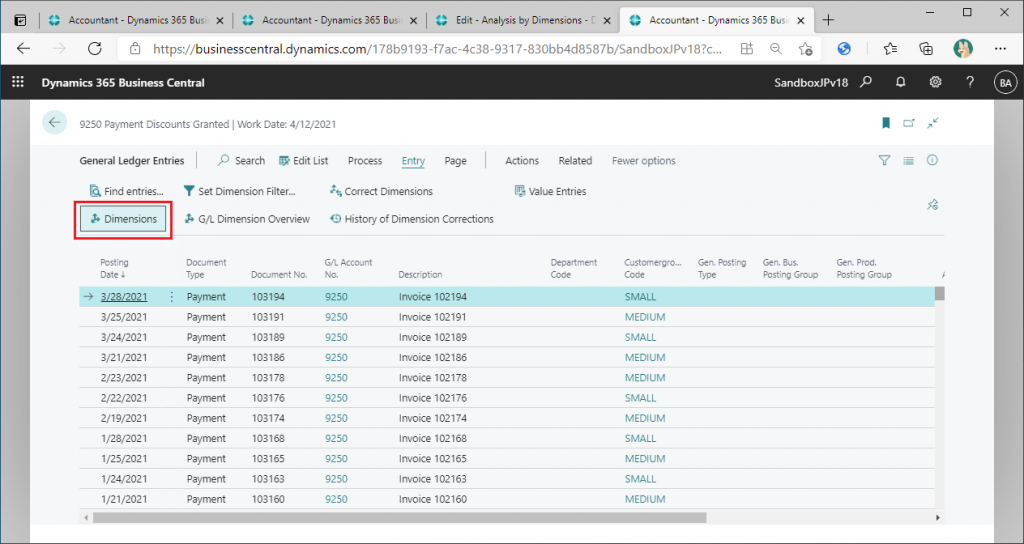
Task: Click Set Dimension Filter action
Action: coord(240,191)
